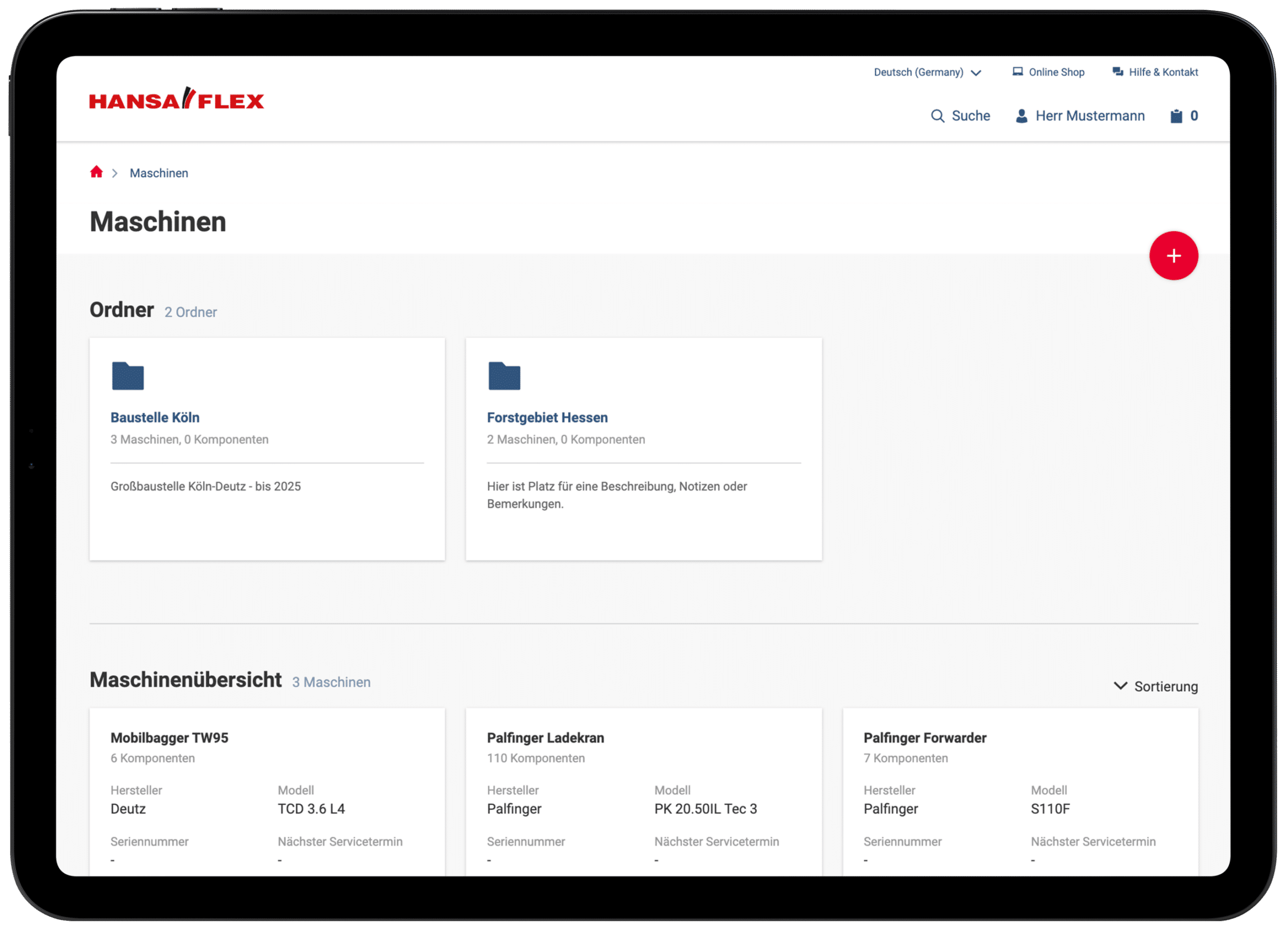1288x933 pixels.
Task: Click the Maschinen breadcrumb link
Action: [158, 173]
